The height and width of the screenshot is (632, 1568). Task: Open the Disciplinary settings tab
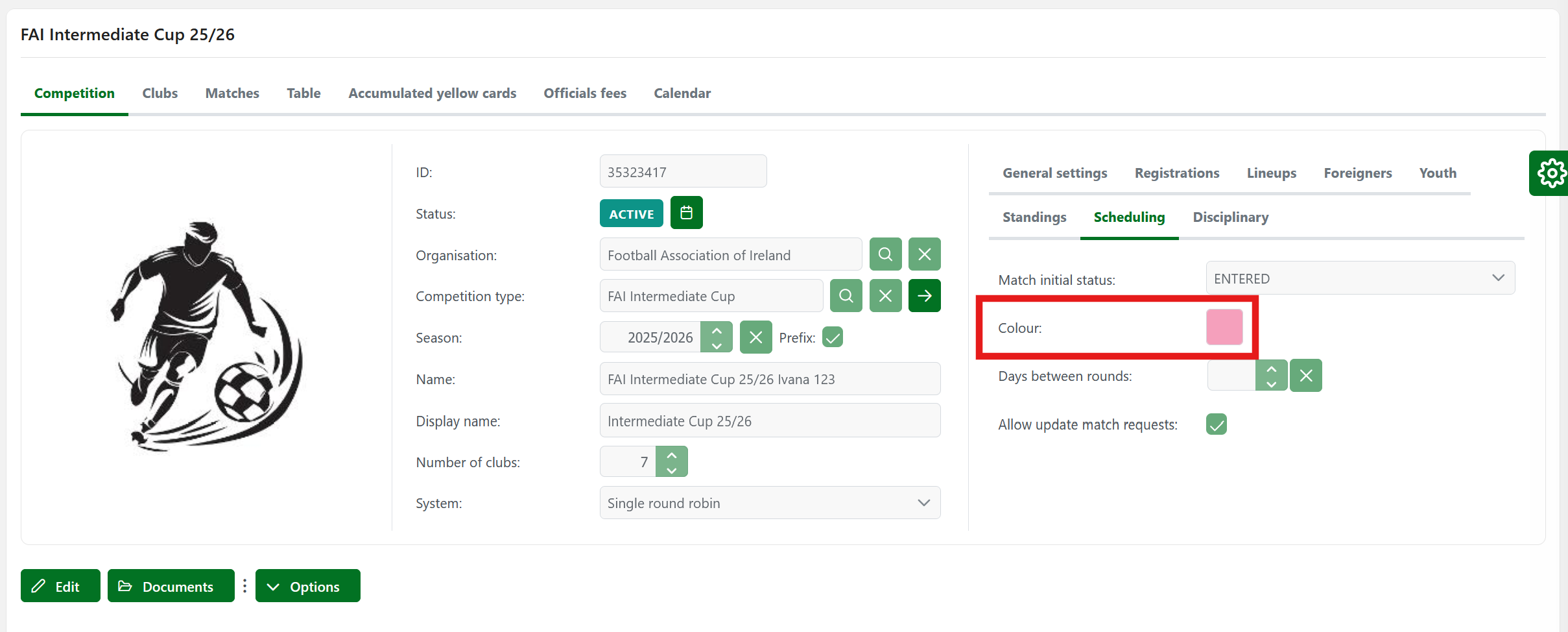pyautogui.click(x=1230, y=217)
